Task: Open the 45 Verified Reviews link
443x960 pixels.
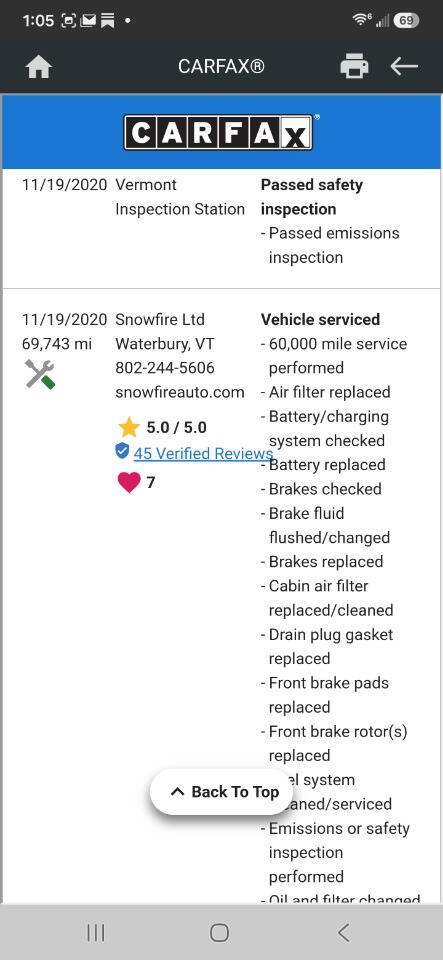Action: [203, 453]
